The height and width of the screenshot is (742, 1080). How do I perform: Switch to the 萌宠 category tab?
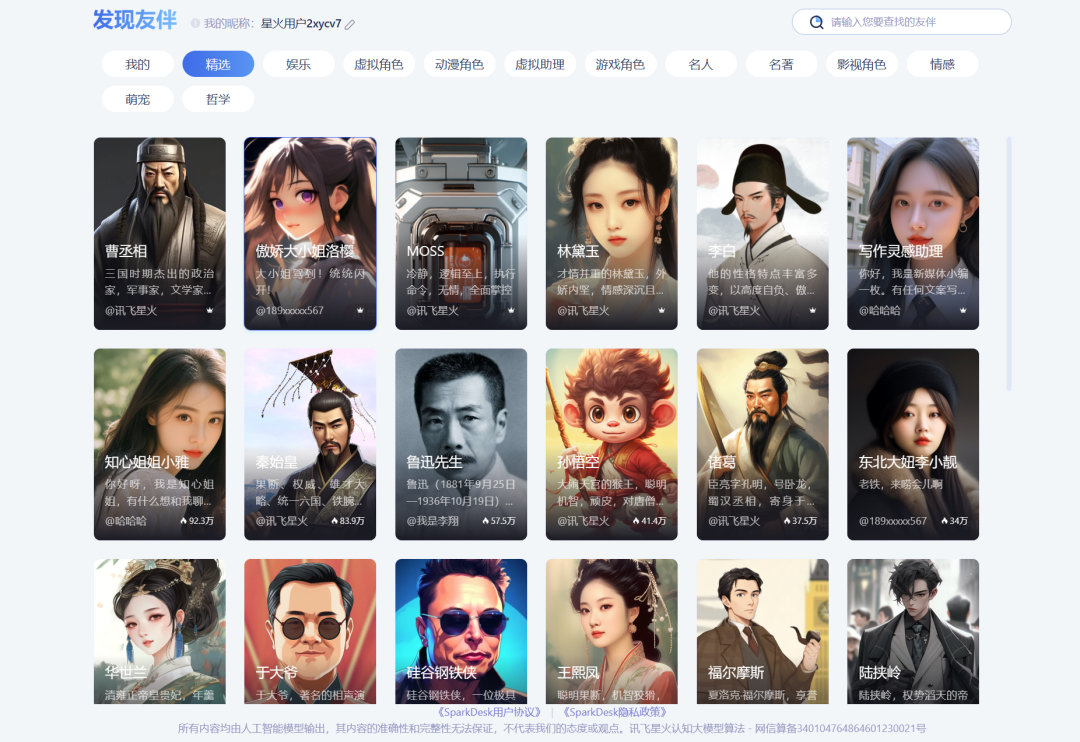[138, 99]
